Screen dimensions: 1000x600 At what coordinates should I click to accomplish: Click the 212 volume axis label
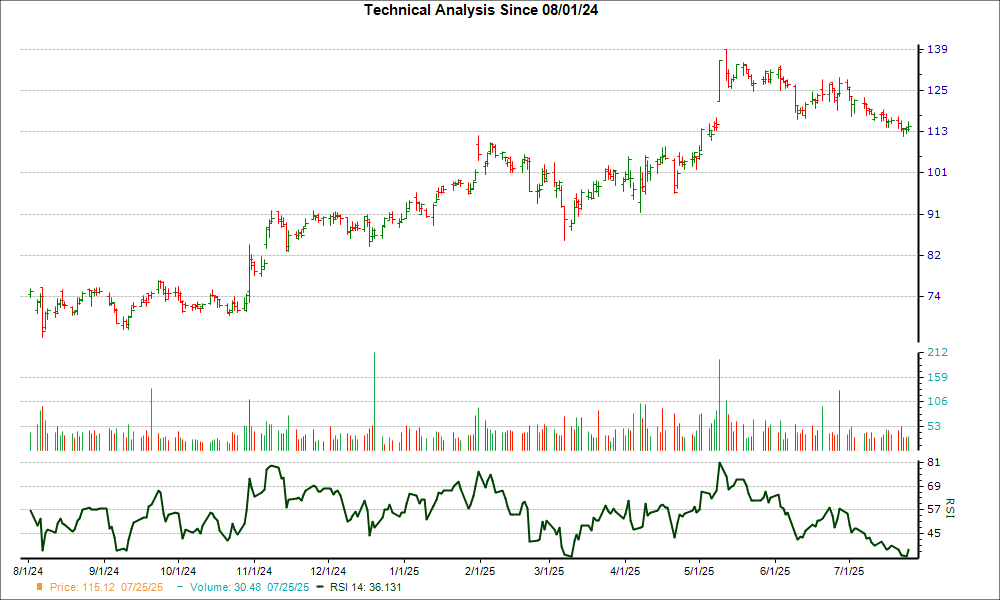coord(937,353)
